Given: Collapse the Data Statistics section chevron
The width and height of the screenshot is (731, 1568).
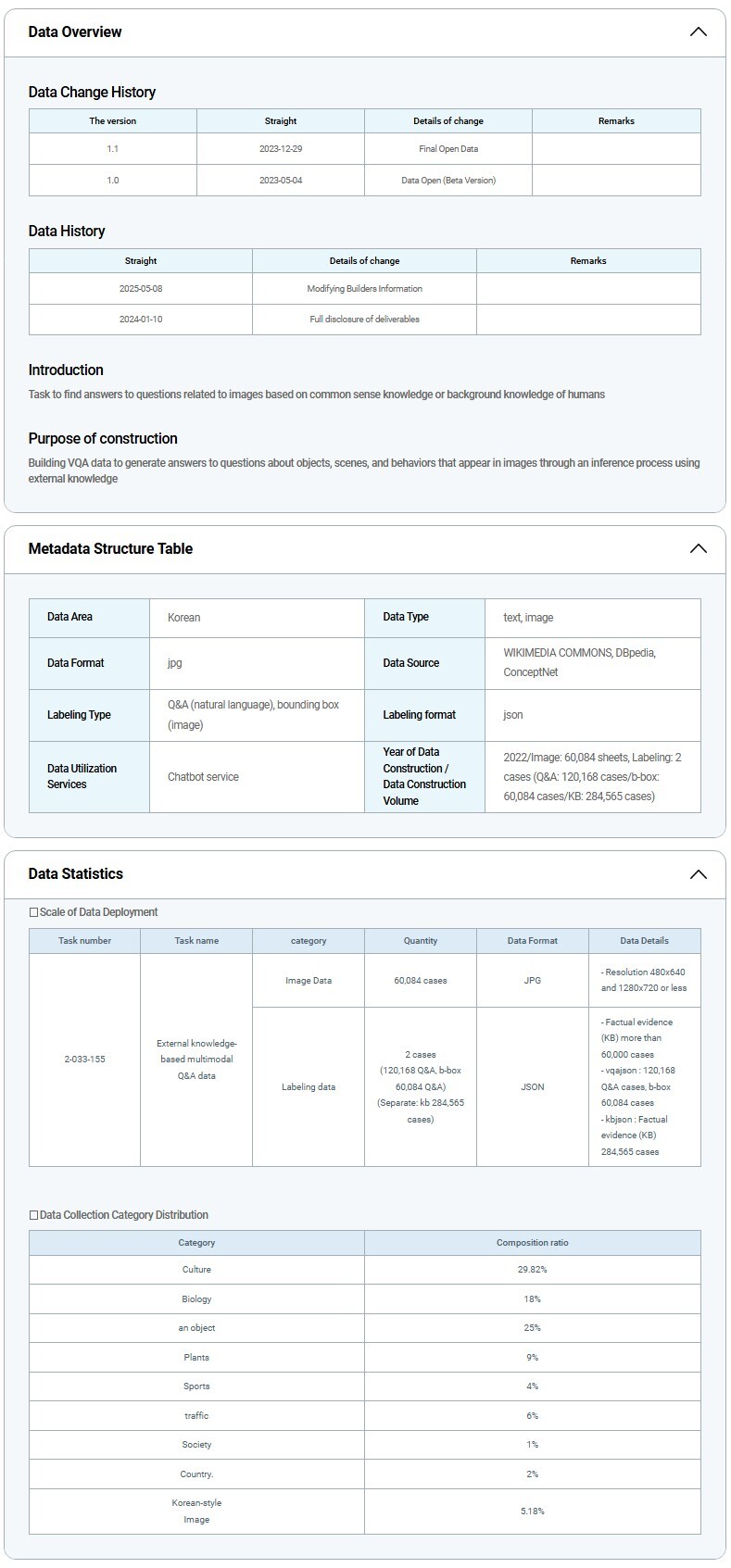Looking at the screenshot, I should [x=698, y=874].
